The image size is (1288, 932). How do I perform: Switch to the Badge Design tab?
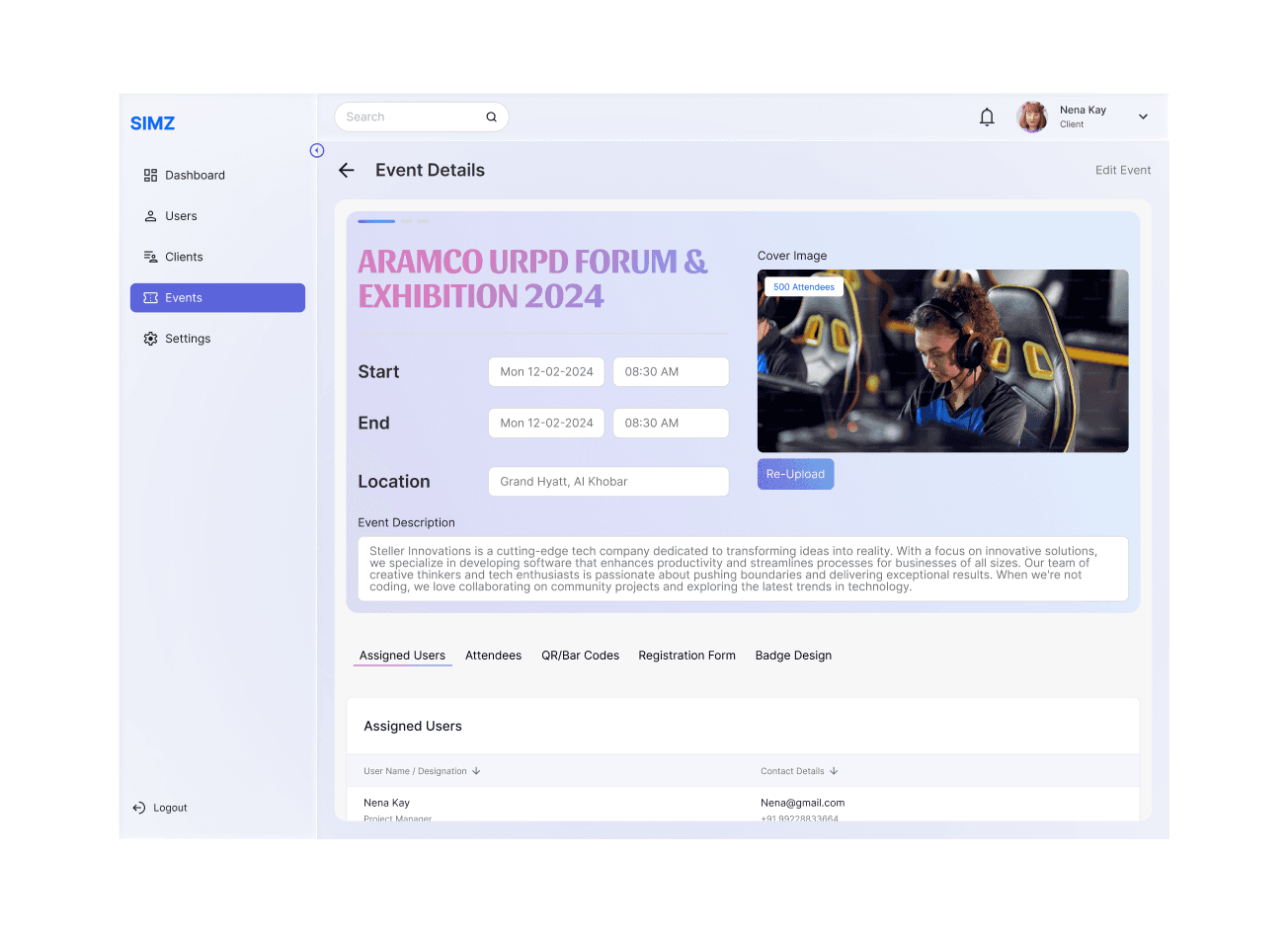tap(793, 656)
